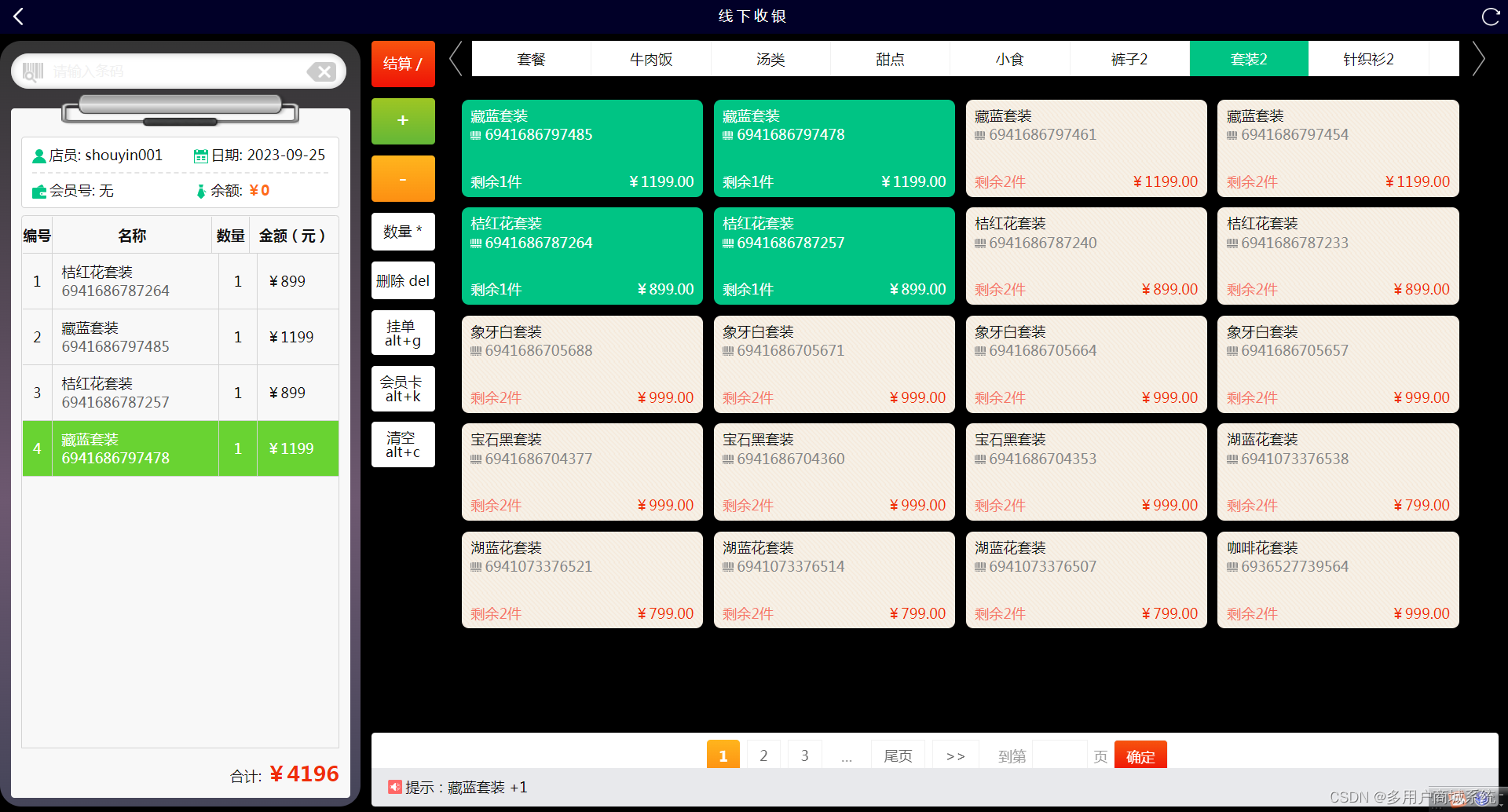Select product 象牙白套装 6941686705664

pyautogui.click(x=1086, y=364)
